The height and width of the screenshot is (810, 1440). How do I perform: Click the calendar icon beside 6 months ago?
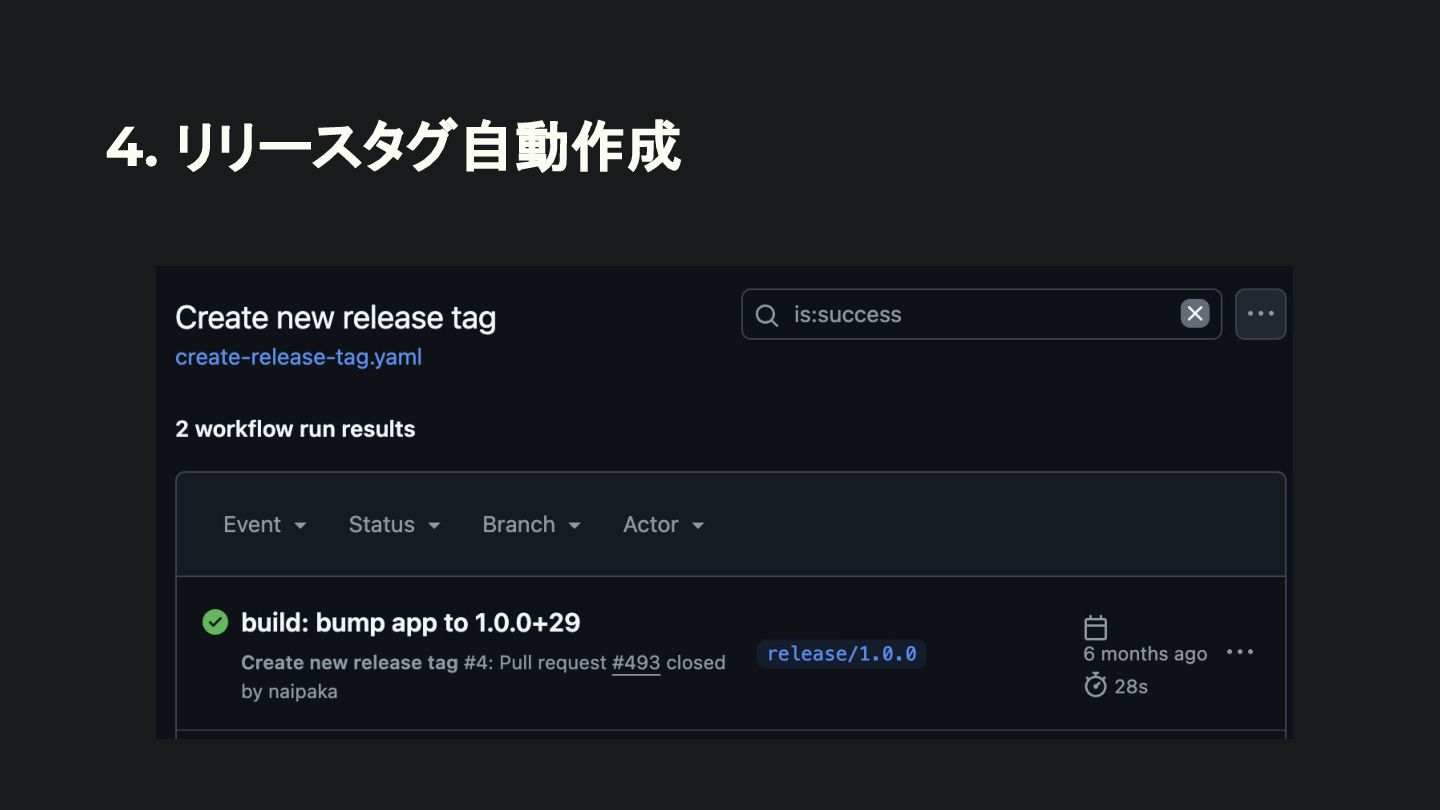1096,627
